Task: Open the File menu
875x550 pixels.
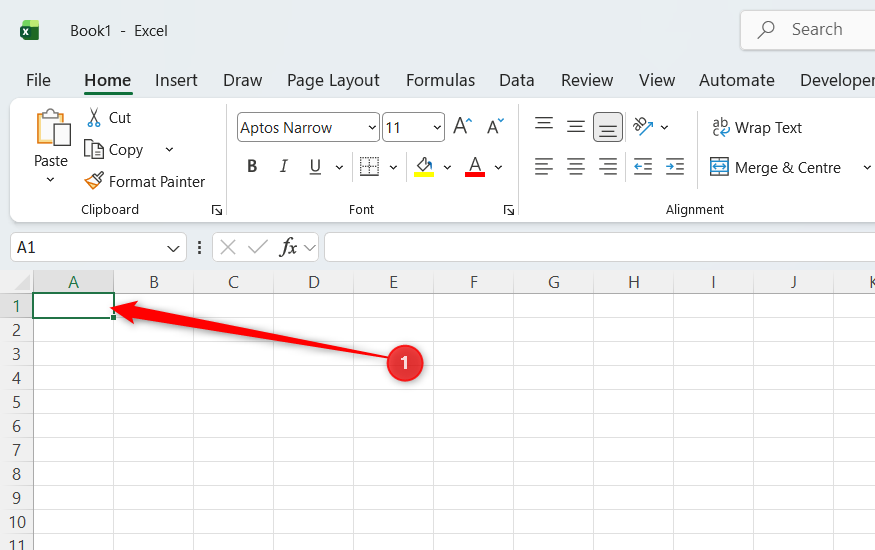Action: pyautogui.click(x=38, y=80)
